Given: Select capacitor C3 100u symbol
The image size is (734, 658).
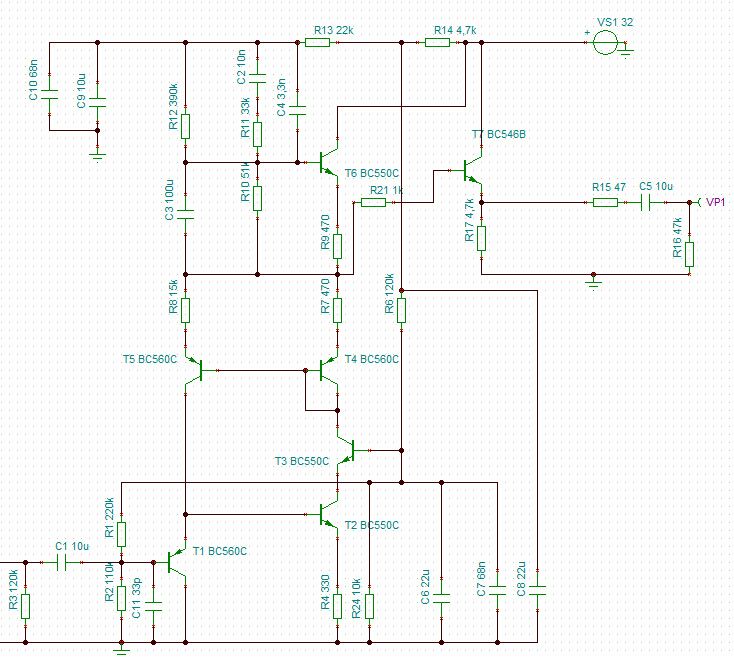Looking at the screenshot, I should pos(185,214).
